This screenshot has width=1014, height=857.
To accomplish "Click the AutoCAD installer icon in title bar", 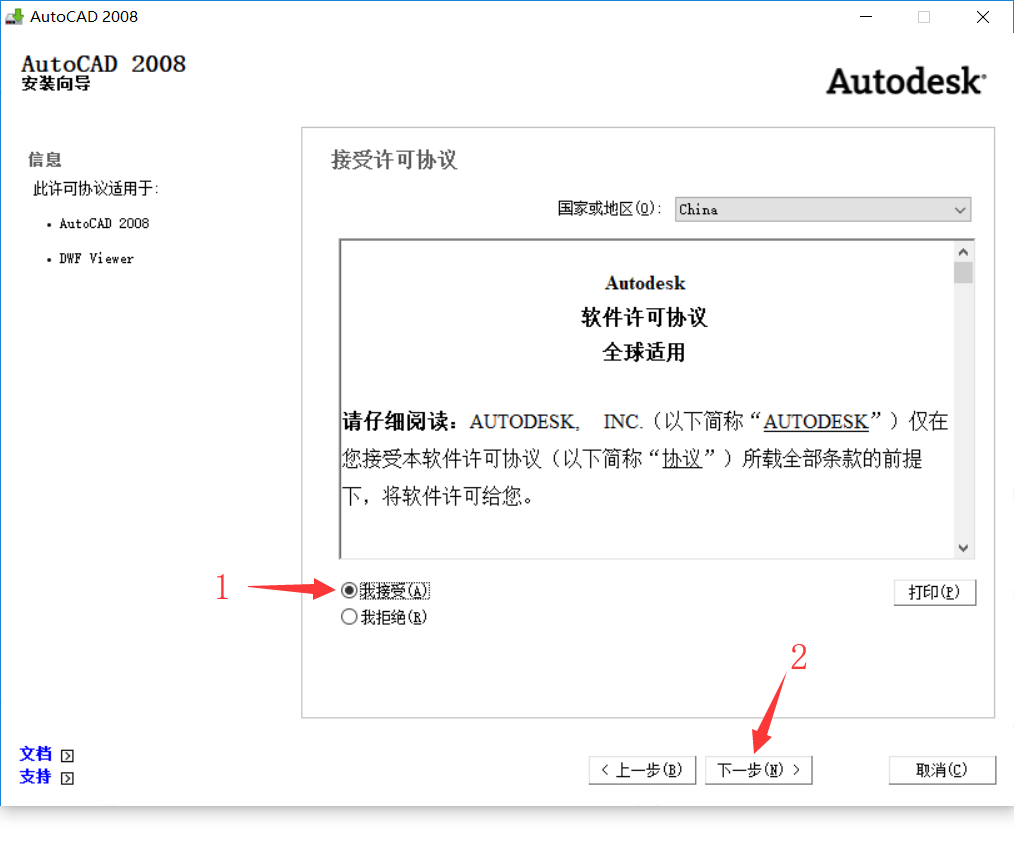I will [x=14, y=16].
